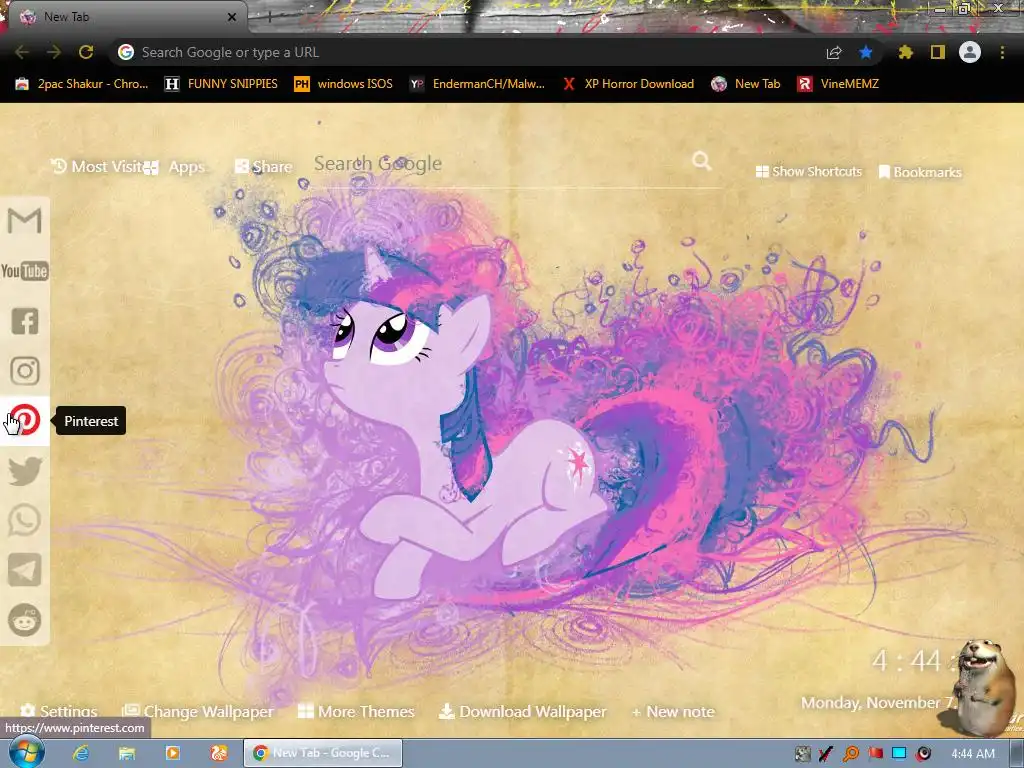Viewport: 1024px width, 768px height.
Task: Click the orange magnifier tray icon
Action: [x=850, y=754]
